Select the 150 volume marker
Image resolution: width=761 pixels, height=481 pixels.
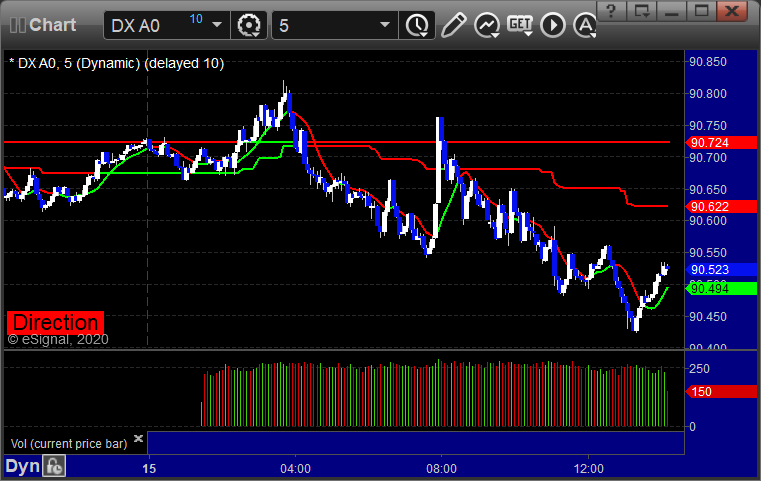[x=722, y=392]
